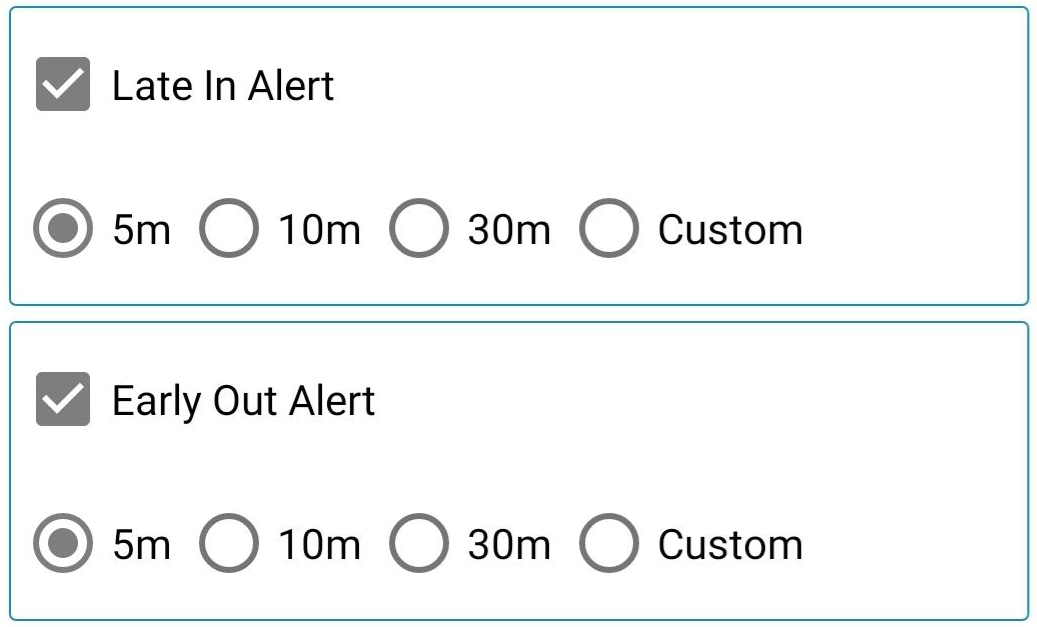Image resolution: width=1037 pixels, height=627 pixels.
Task: Click the "Late In Alert" label text
Action: [x=222, y=86]
